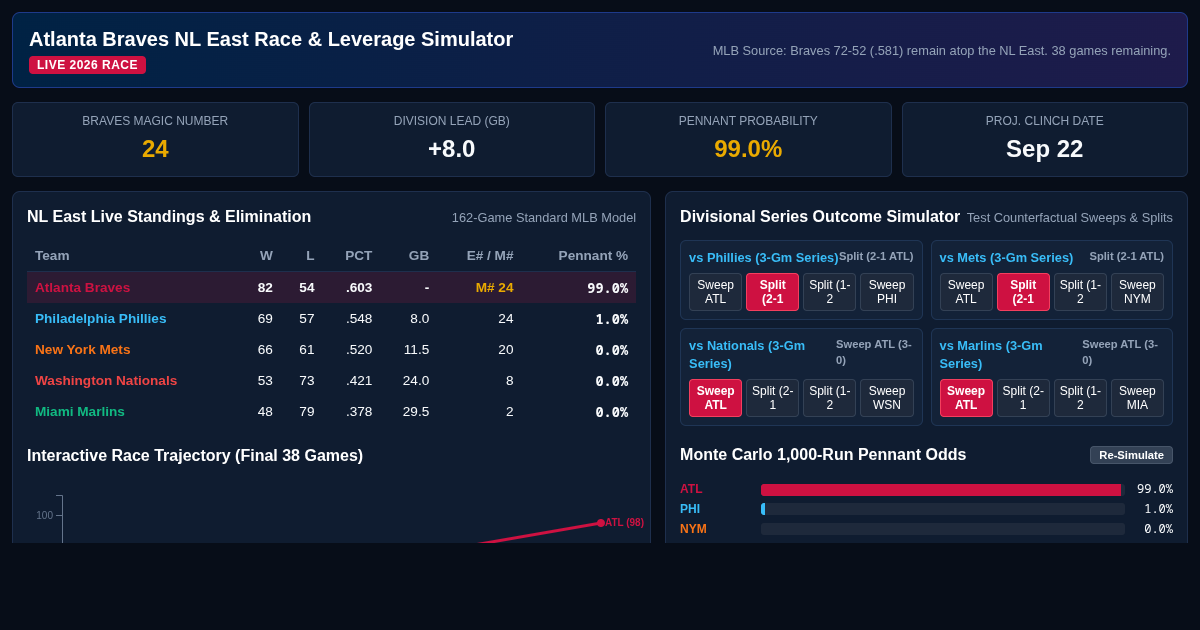The width and height of the screenshot is (1200, 630).
Task: Click the vs Phillies (3-Gm Series) title
Action: click(764, 257)
